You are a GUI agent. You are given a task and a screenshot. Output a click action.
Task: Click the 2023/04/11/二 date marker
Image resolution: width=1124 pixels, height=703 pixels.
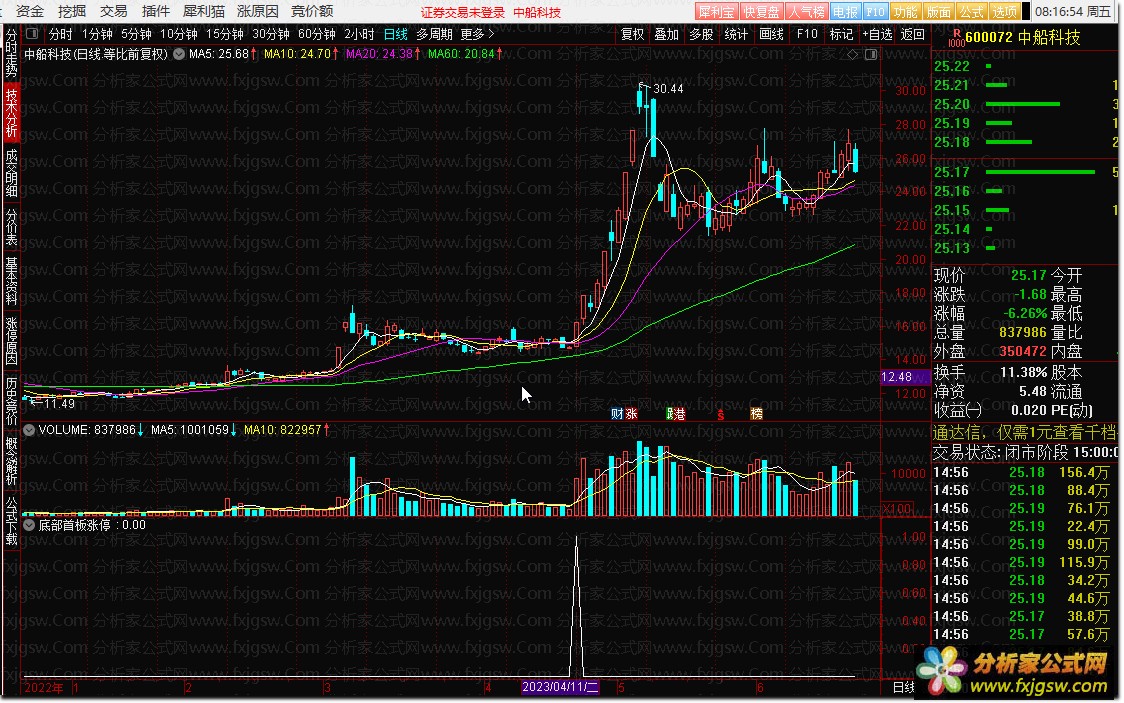pos(560,687)
